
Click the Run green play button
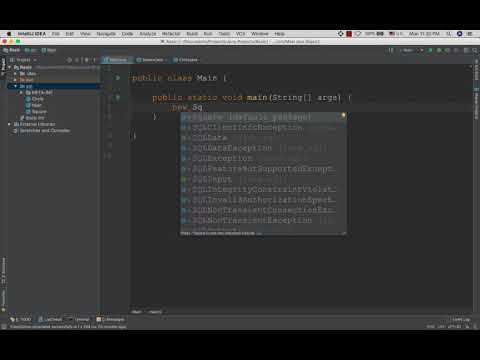[431, 50]
